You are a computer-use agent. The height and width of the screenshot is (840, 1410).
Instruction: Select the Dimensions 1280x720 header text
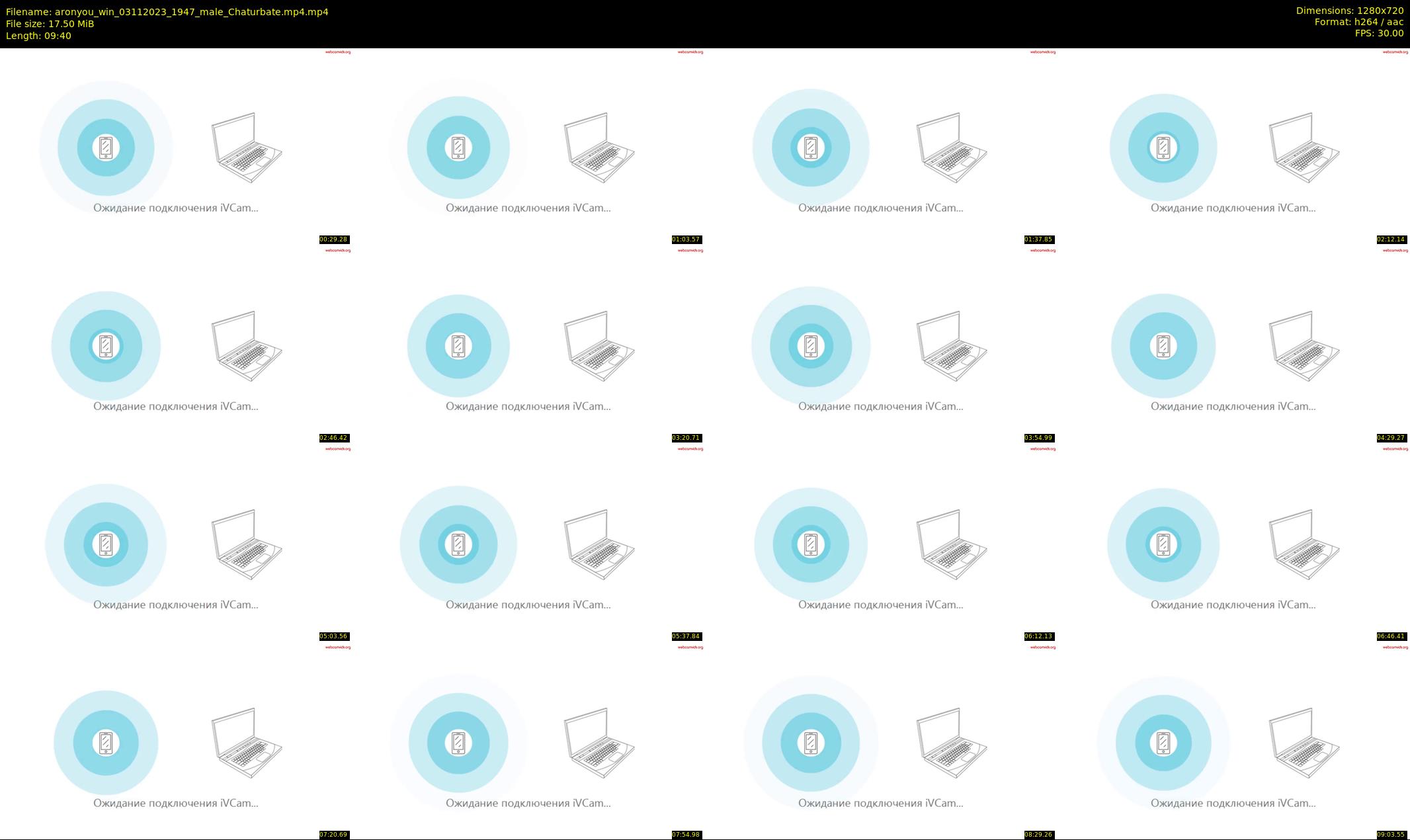click(x=1350, y=11)
